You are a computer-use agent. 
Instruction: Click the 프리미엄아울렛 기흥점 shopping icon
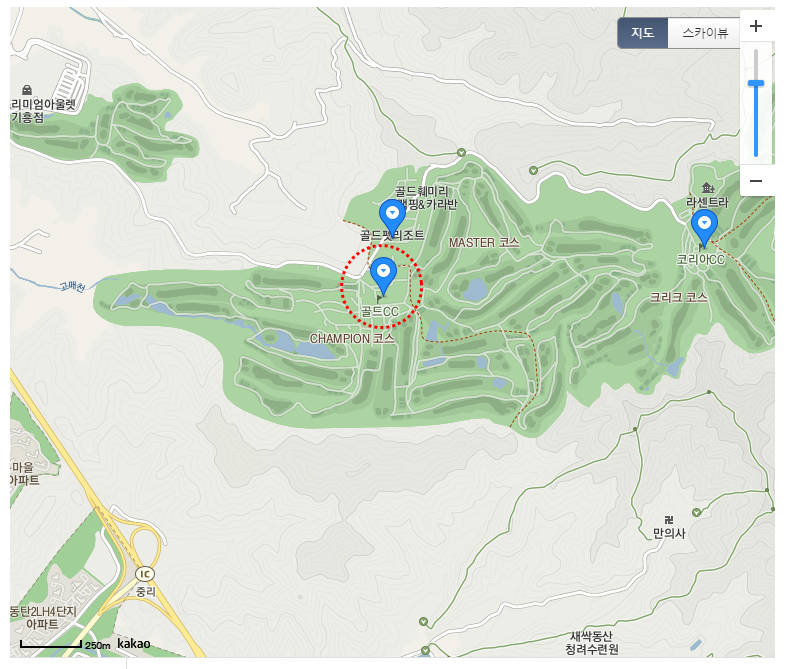(27, 90)
